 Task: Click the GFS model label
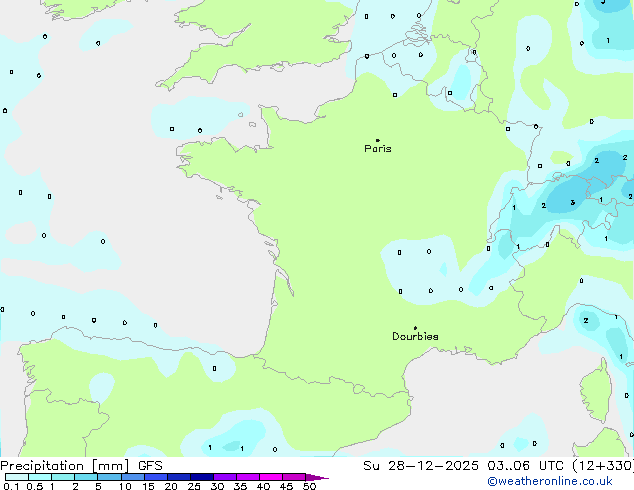tap(150, 466)
